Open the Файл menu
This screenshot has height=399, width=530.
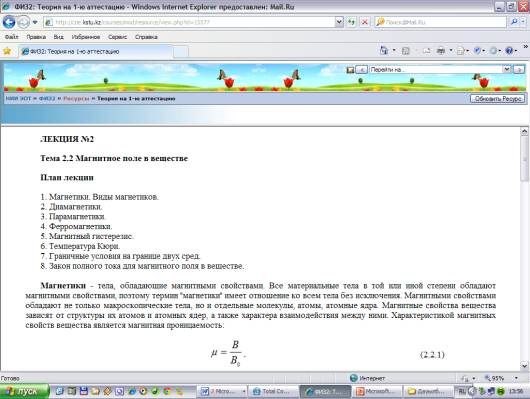tap(11, 37)
